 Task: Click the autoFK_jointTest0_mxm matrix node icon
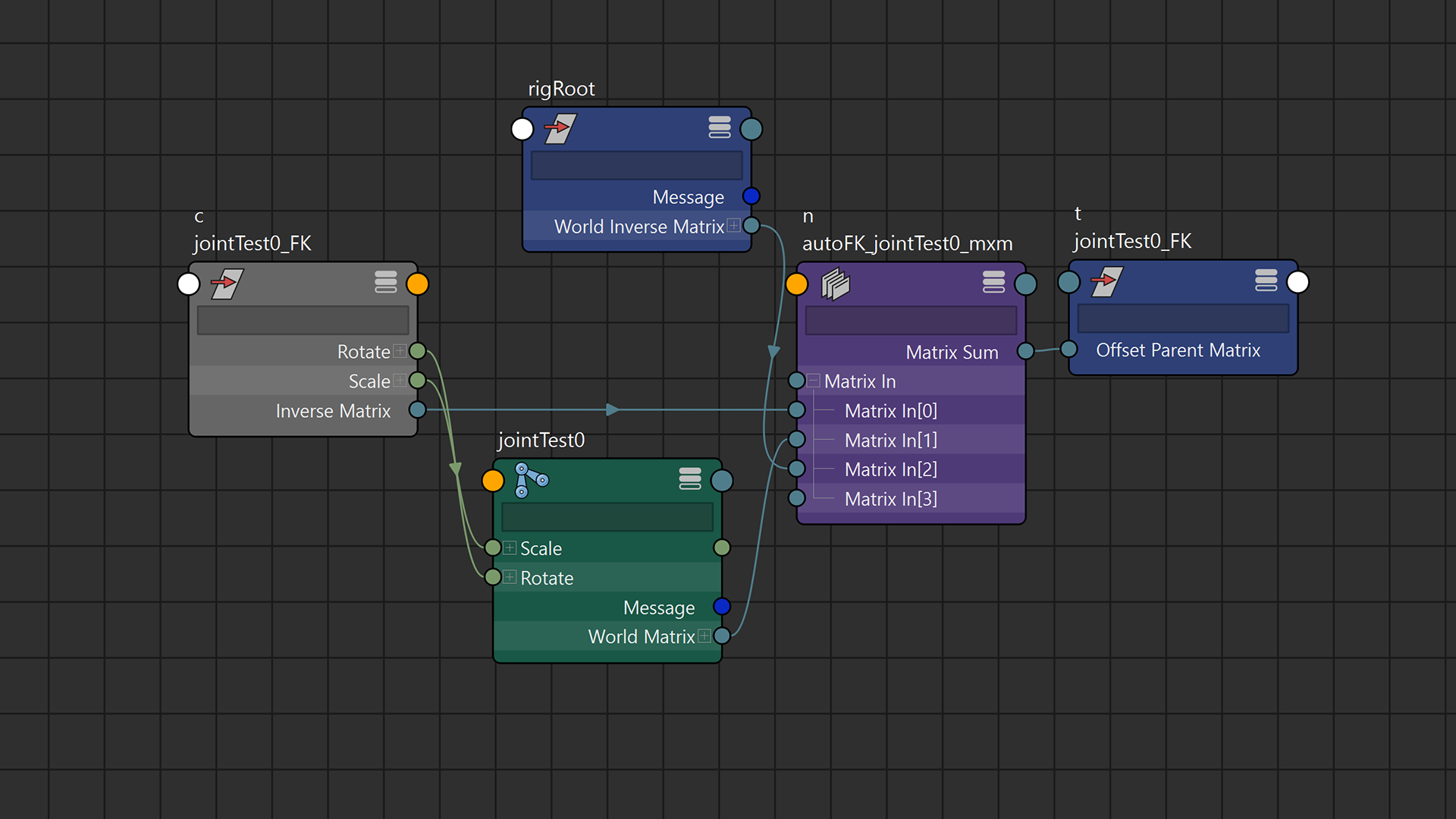pyautogui.click(x=835, y=284)
